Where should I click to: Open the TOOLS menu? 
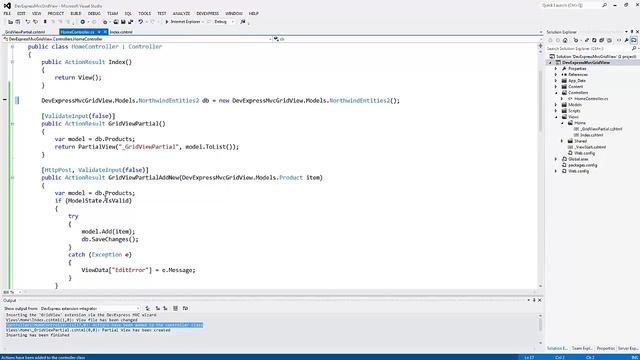tap(144, 13)
